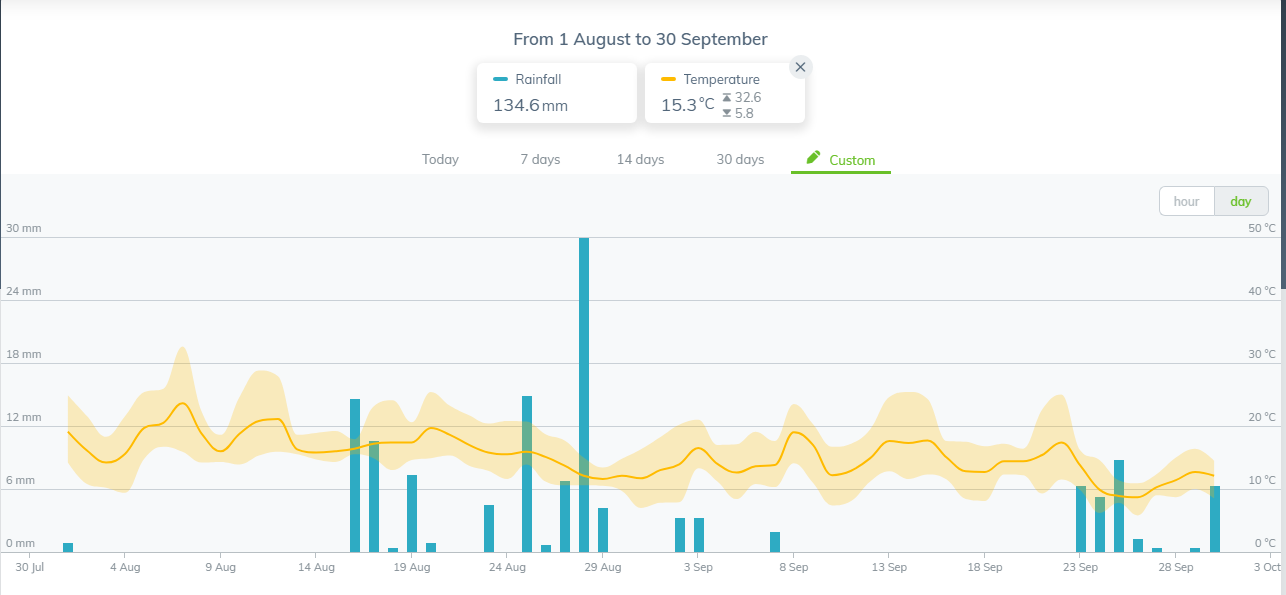The height and width of the screenshot is (595, 1286).
Task: Click the blue Rainfall legend marker
Action: pyautogui.click(x=500, y=79)
